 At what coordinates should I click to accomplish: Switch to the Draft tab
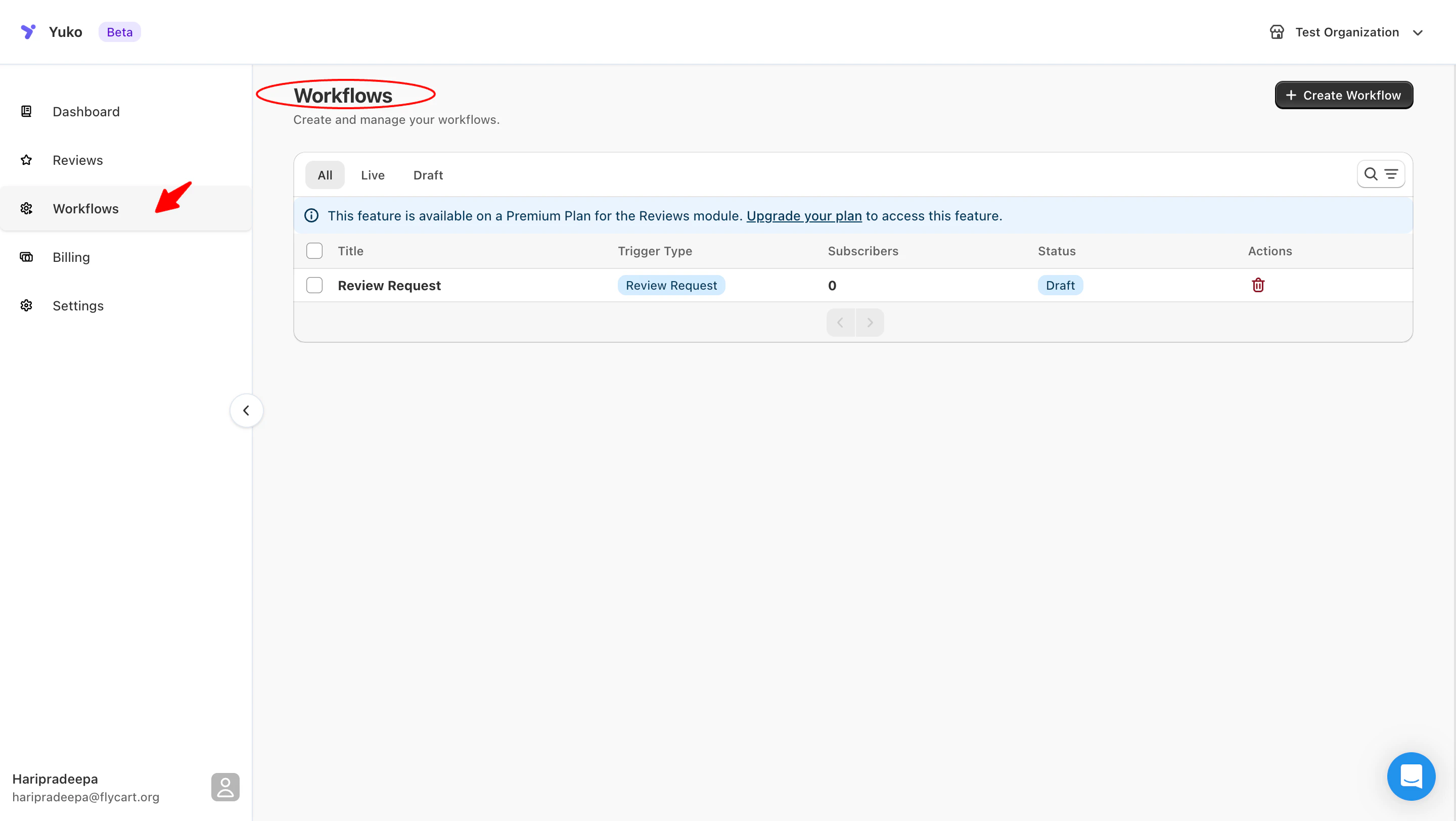pos(428,175)
